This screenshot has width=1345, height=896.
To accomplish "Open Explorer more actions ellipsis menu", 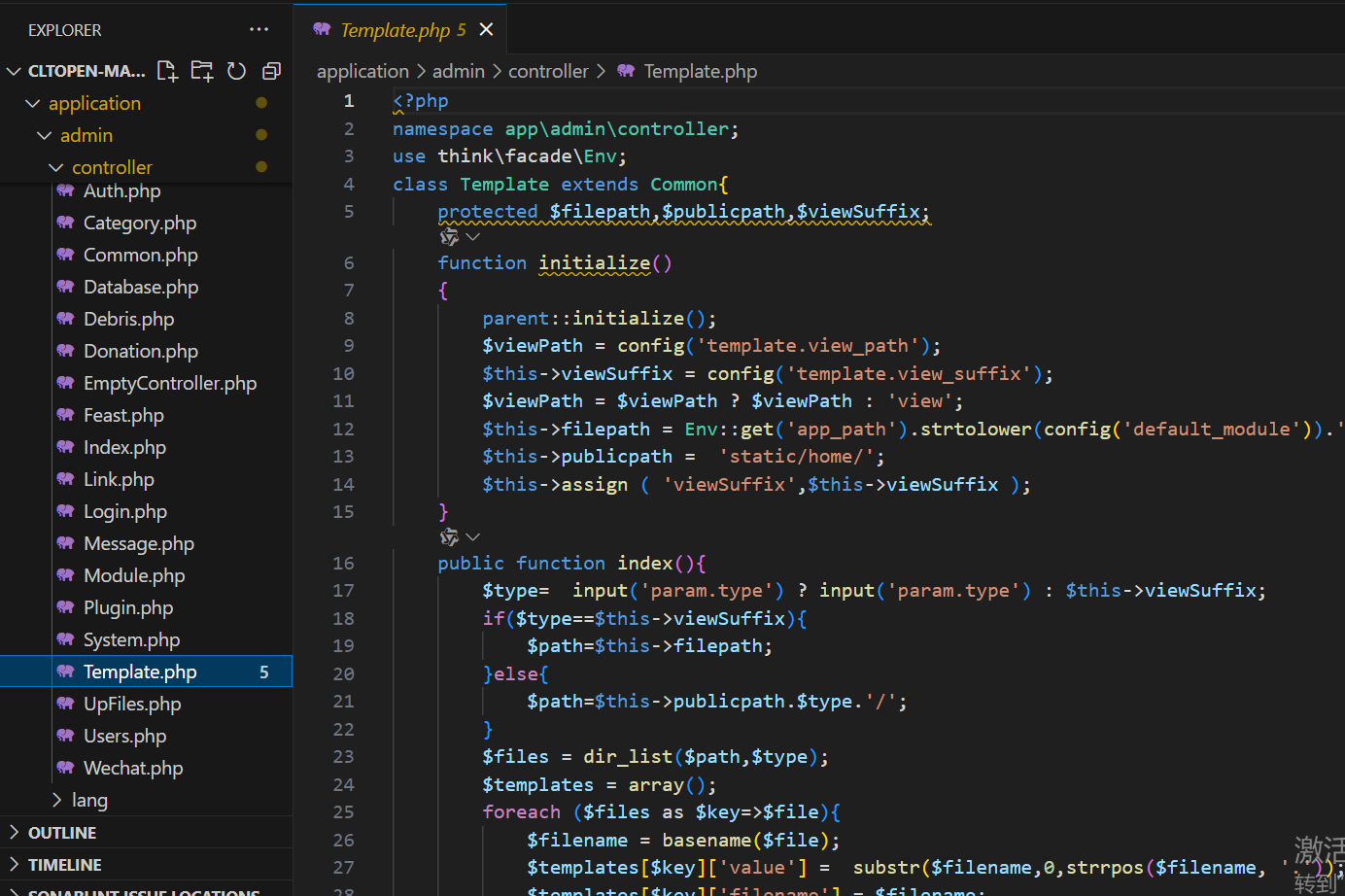I will coord(259,30).
